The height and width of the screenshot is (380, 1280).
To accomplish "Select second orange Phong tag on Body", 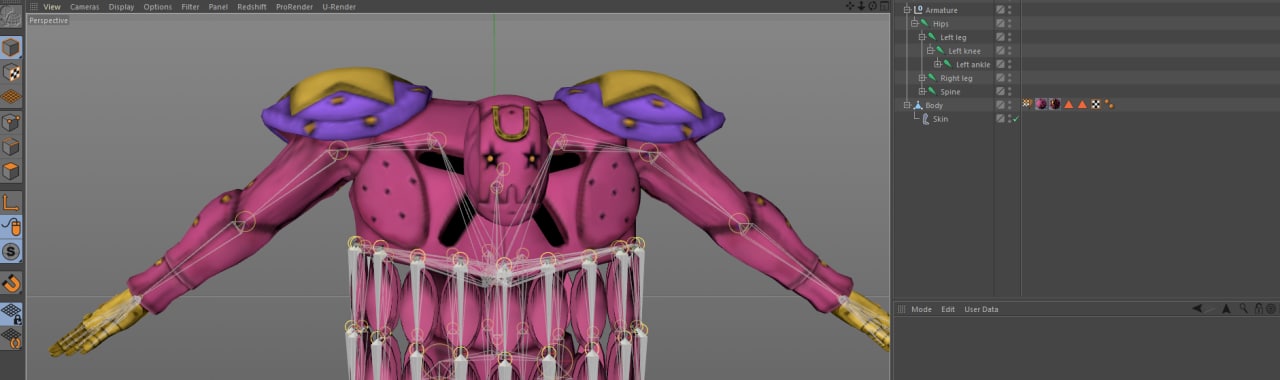I will click(x=1082, y=104).
